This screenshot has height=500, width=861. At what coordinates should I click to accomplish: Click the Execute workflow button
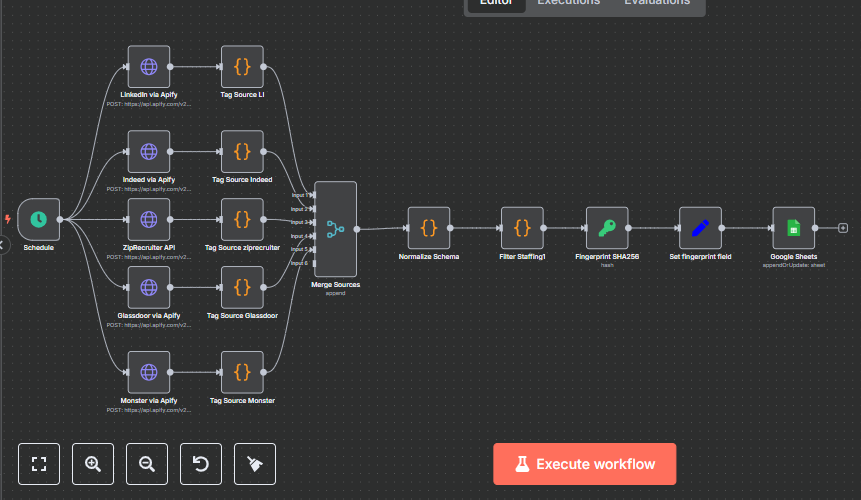point(585,464)
